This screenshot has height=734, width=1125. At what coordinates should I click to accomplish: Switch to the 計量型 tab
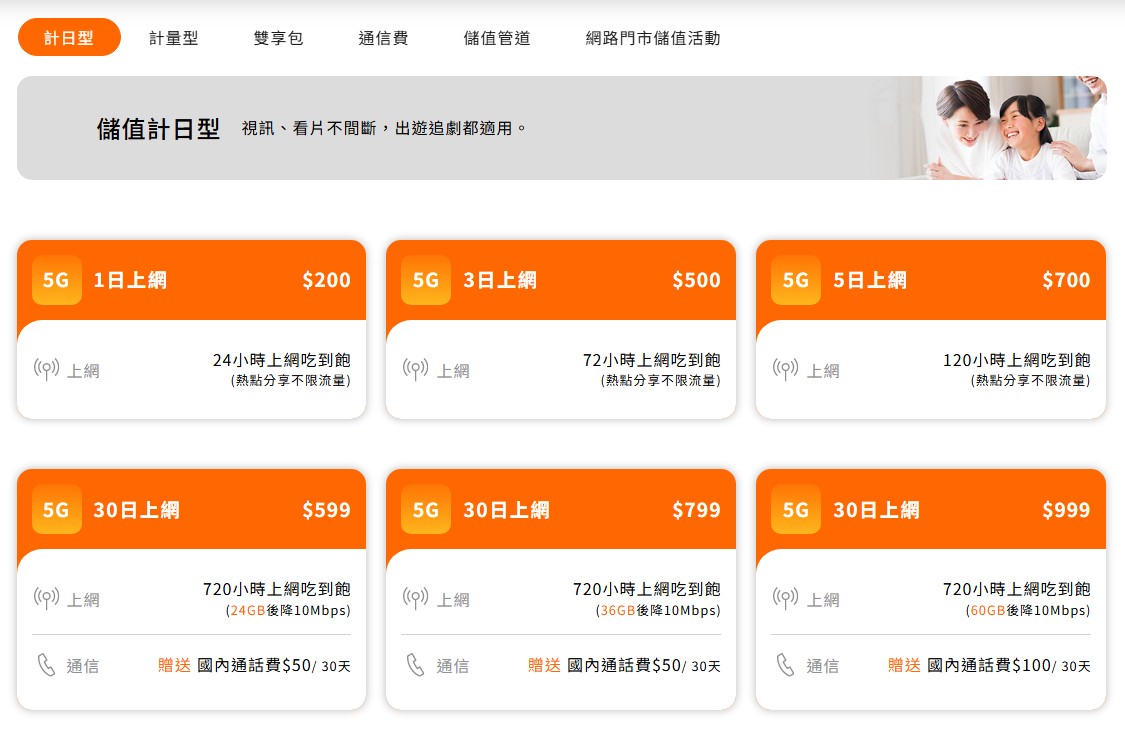coord(173,37)
